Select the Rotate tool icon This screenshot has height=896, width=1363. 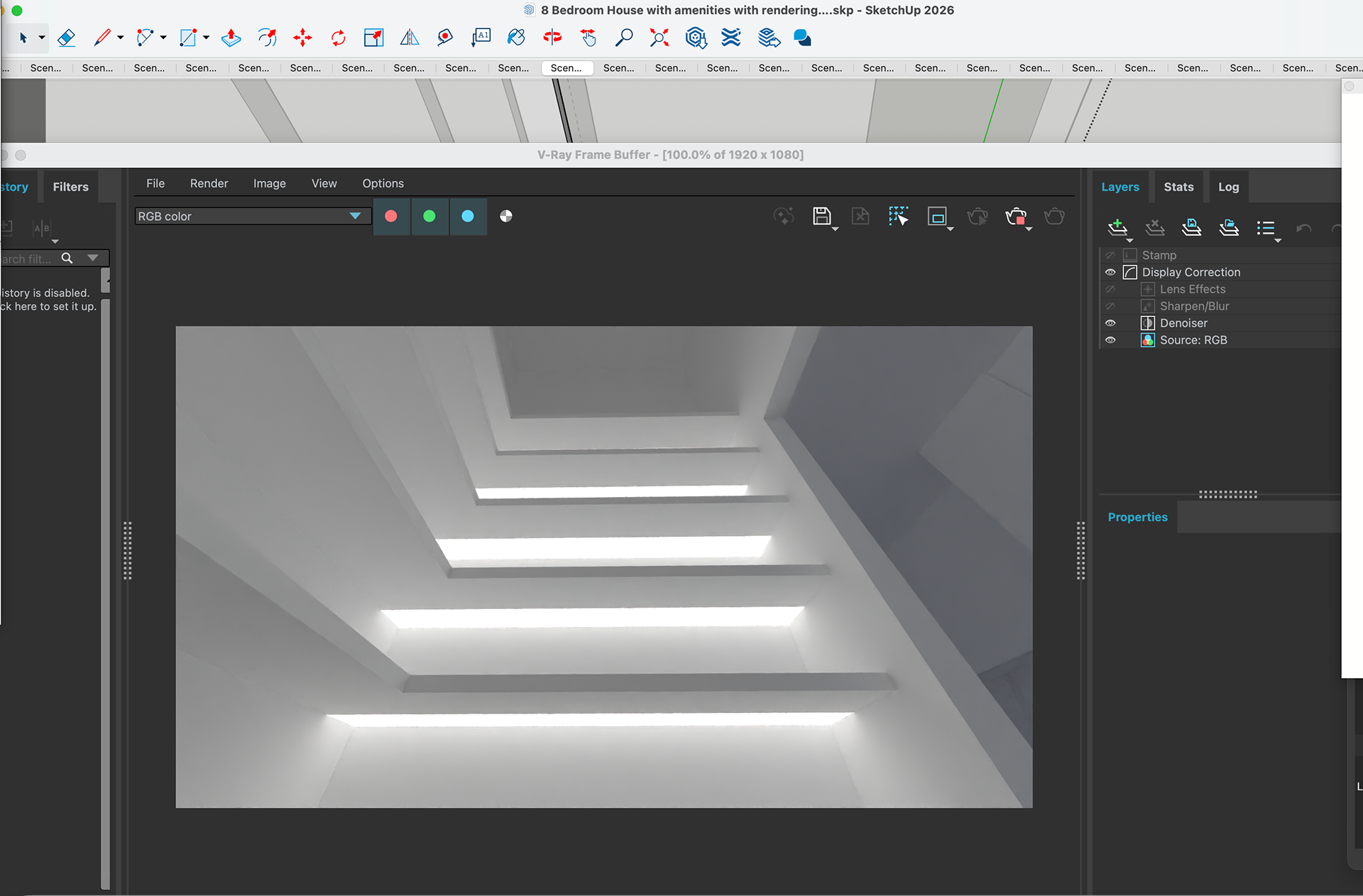click(x=338, y=38)
